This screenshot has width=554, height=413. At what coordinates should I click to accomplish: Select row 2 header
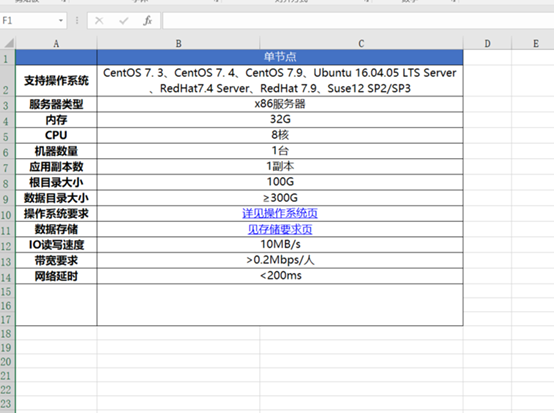click(7, 81)
